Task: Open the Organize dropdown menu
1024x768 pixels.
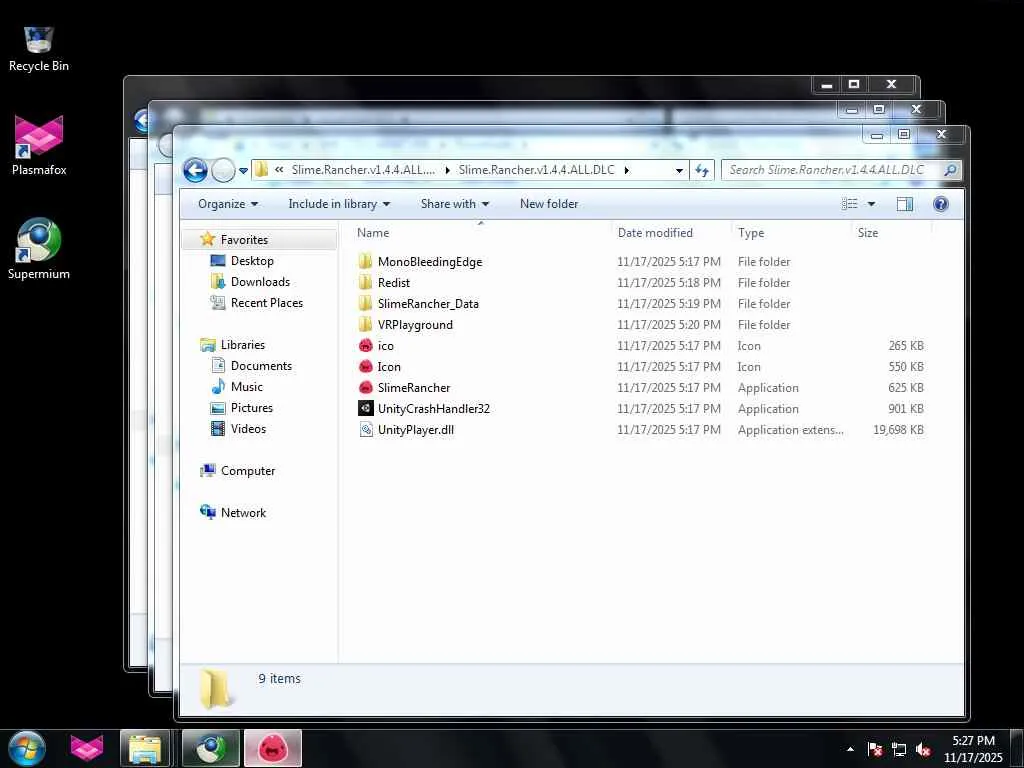Action: [x=228, y=204]
